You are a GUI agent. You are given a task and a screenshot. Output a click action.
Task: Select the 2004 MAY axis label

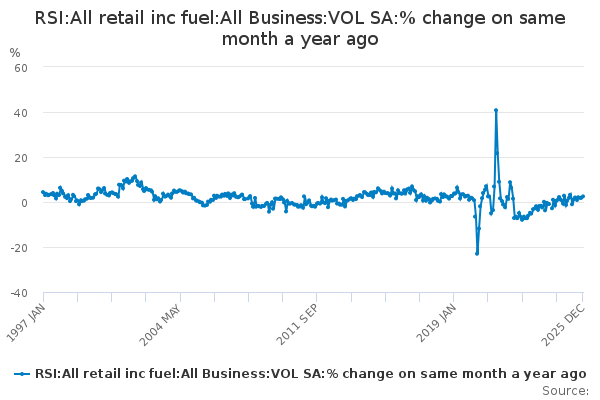coord(160,325)
